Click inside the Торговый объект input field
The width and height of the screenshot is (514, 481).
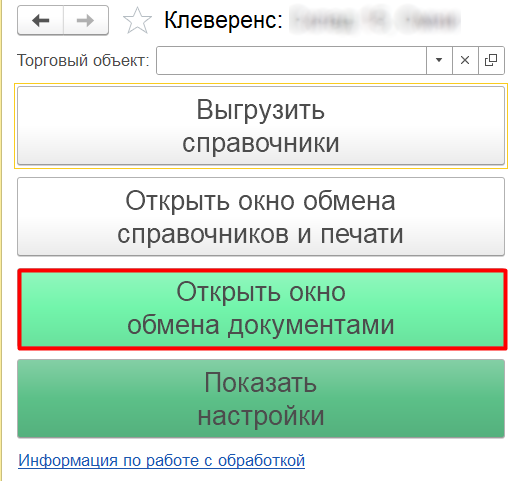(x=291, y=60)
